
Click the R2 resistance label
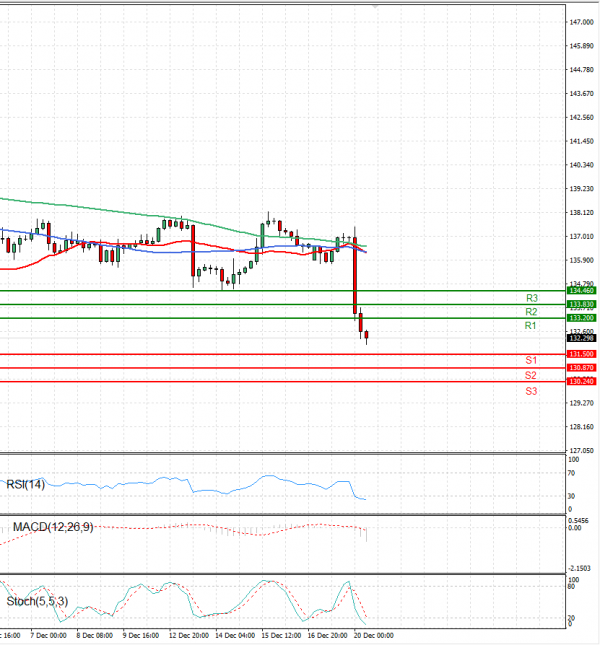(531, 312)
